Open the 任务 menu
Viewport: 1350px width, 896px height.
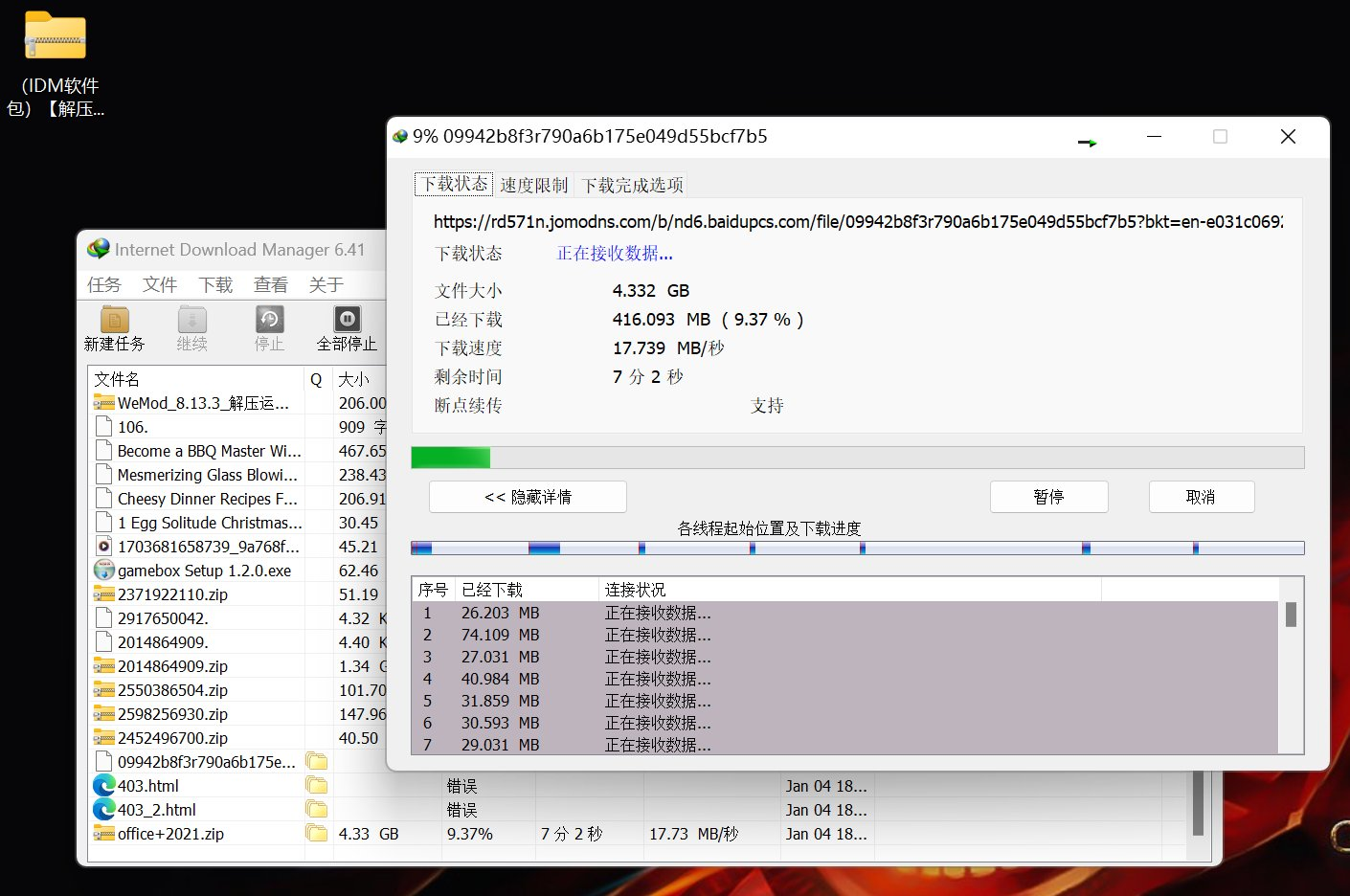click(x=104, y=284)
